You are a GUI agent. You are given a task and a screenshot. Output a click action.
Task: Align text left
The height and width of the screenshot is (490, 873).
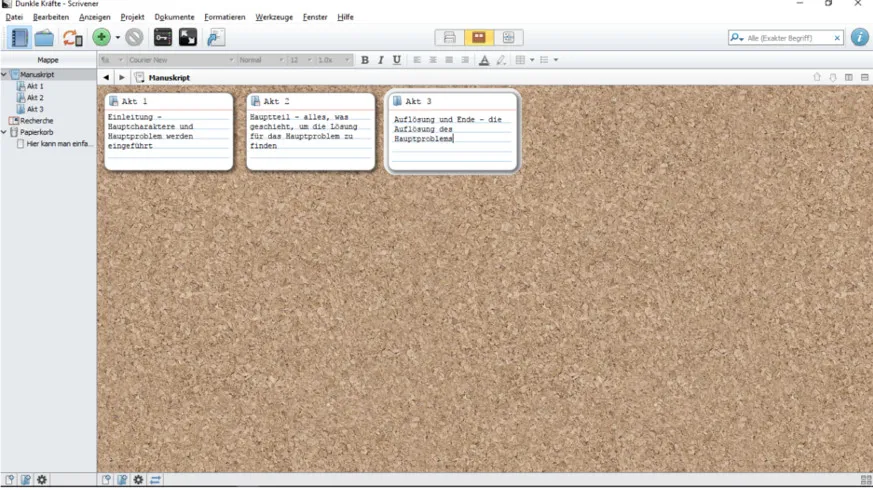pyautogui.click(x=417, y=60)
